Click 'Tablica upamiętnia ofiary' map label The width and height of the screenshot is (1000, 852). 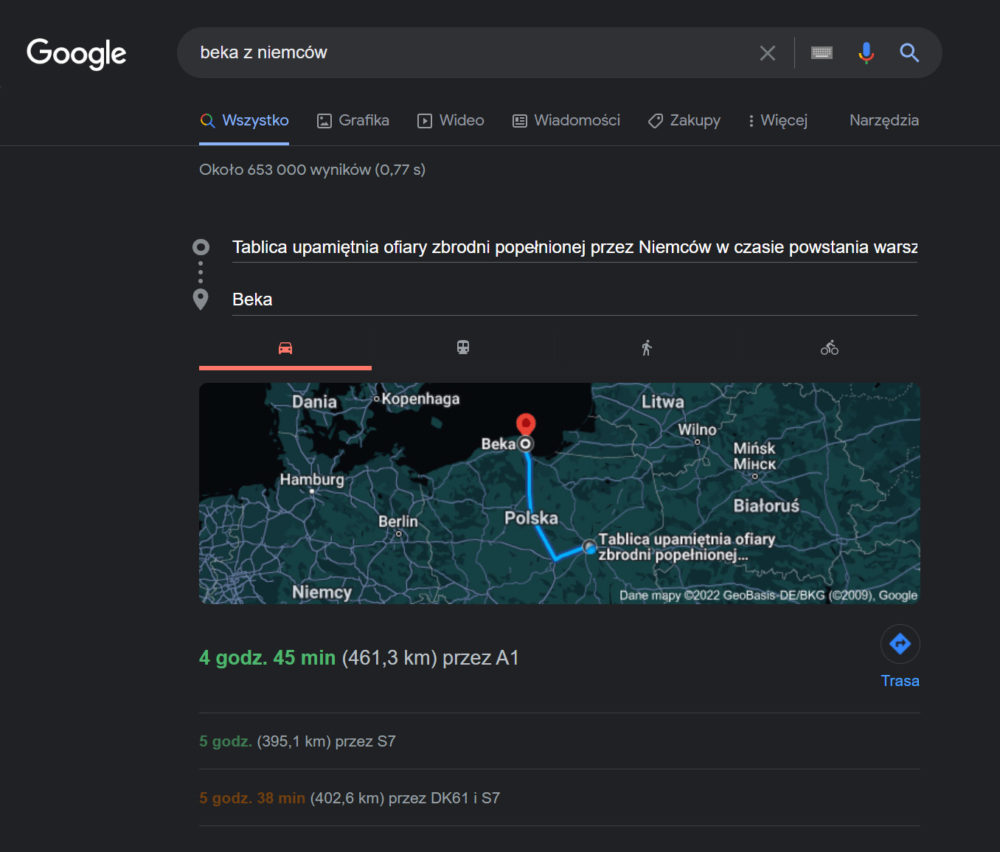[x=687, y=547]
